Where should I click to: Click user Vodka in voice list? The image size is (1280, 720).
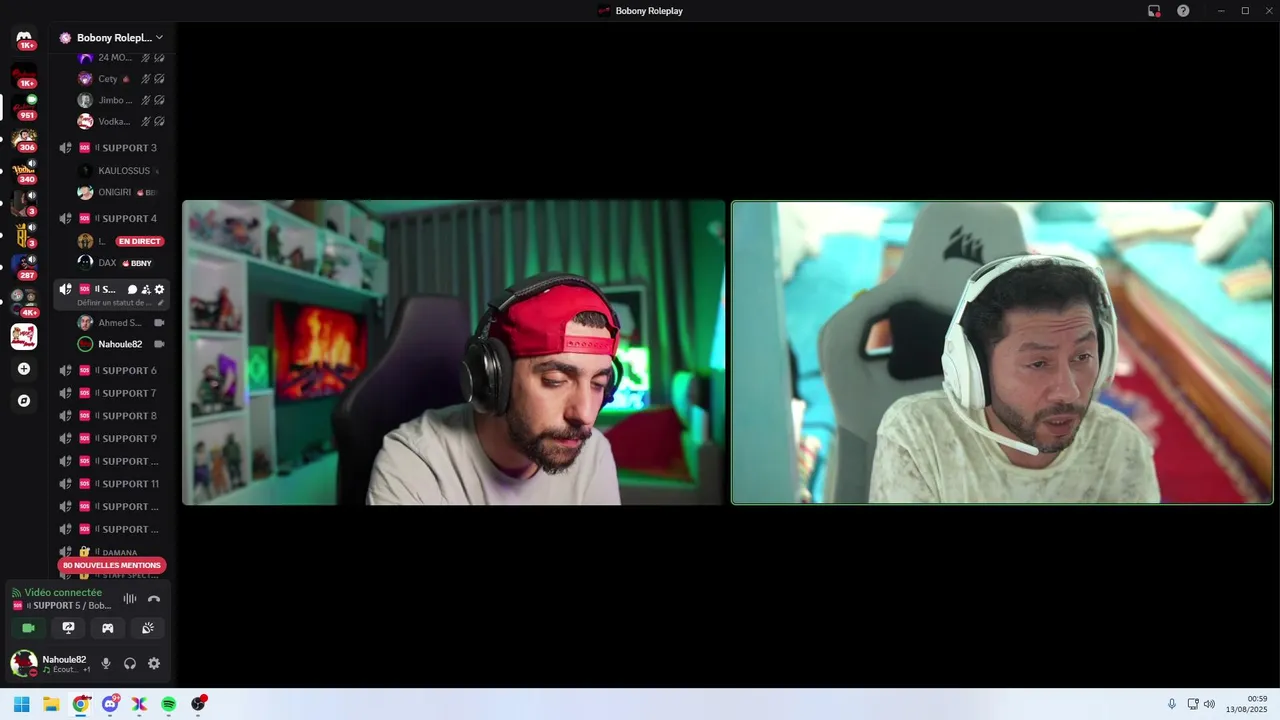coord(121,122)
